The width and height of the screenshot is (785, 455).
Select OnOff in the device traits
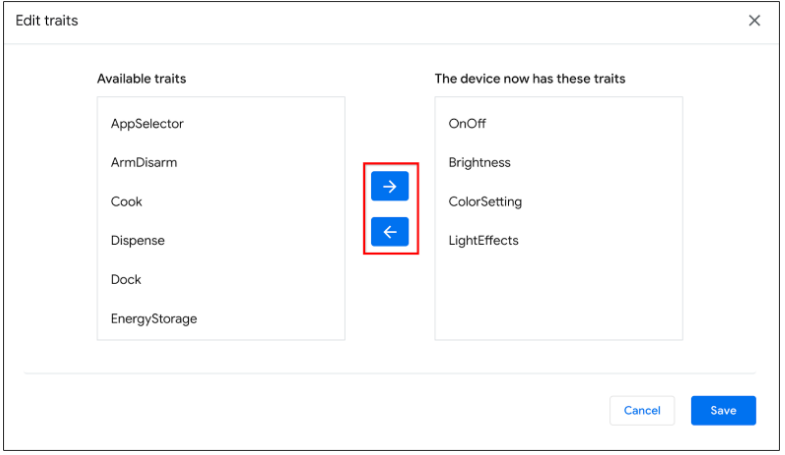coord(467,123)
